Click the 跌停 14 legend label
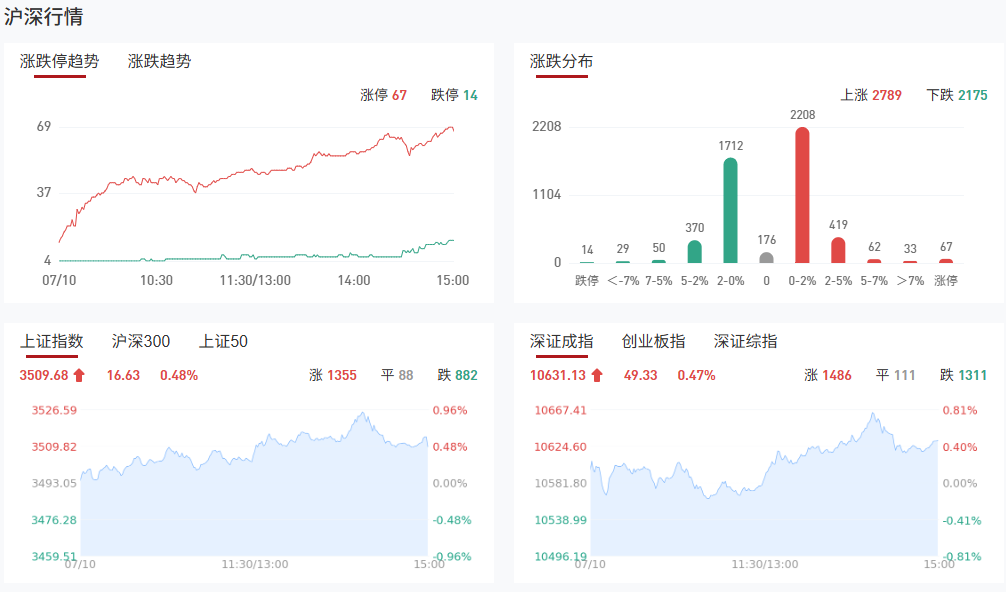Screen dimensions: 1006x592 coord(454,95)
